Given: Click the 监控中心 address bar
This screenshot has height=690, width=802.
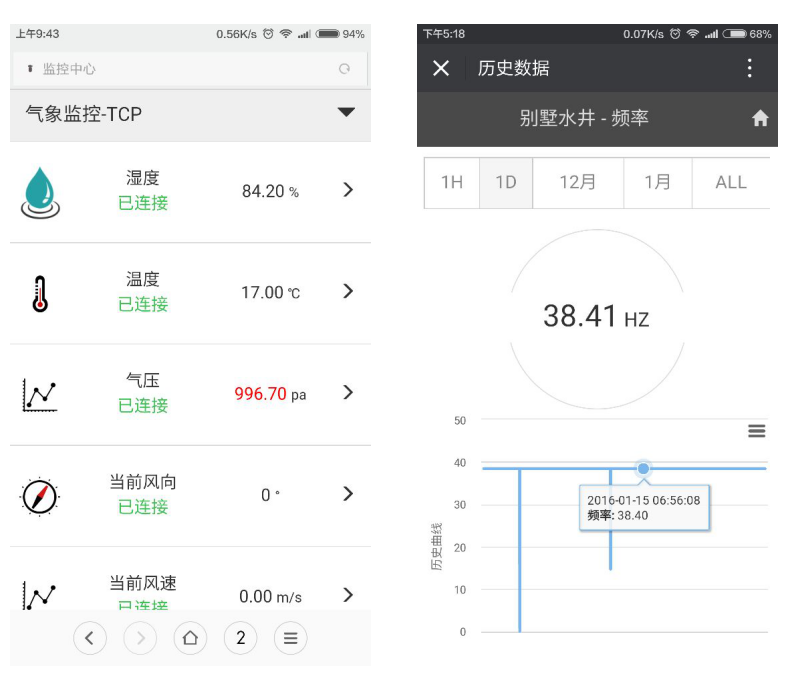Looking at the screenshot, I should click(190, 69).
